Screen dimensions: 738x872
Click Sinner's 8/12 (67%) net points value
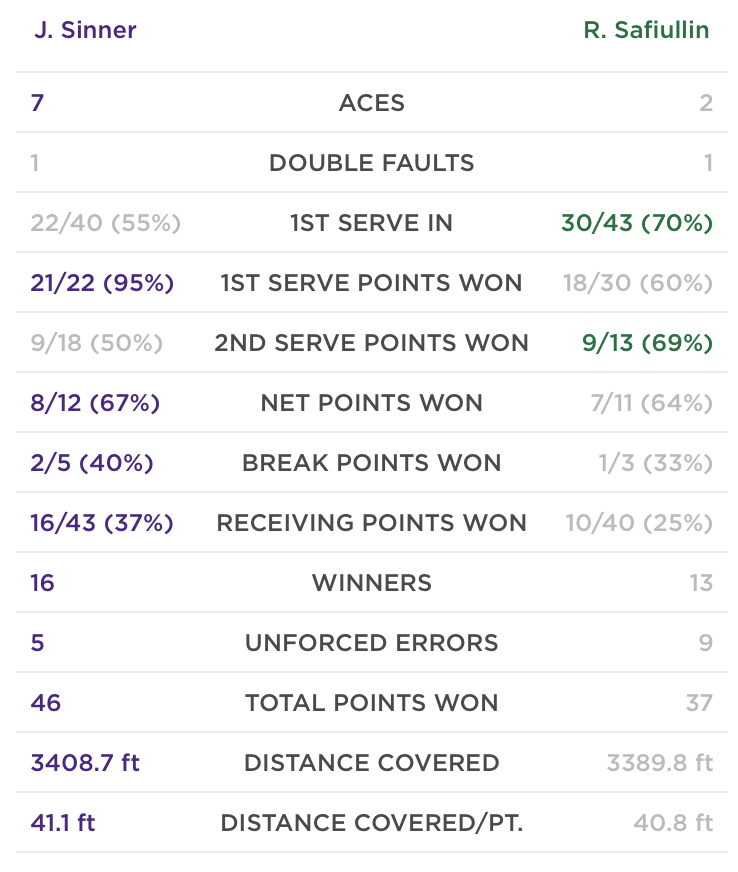coord(95,403)
